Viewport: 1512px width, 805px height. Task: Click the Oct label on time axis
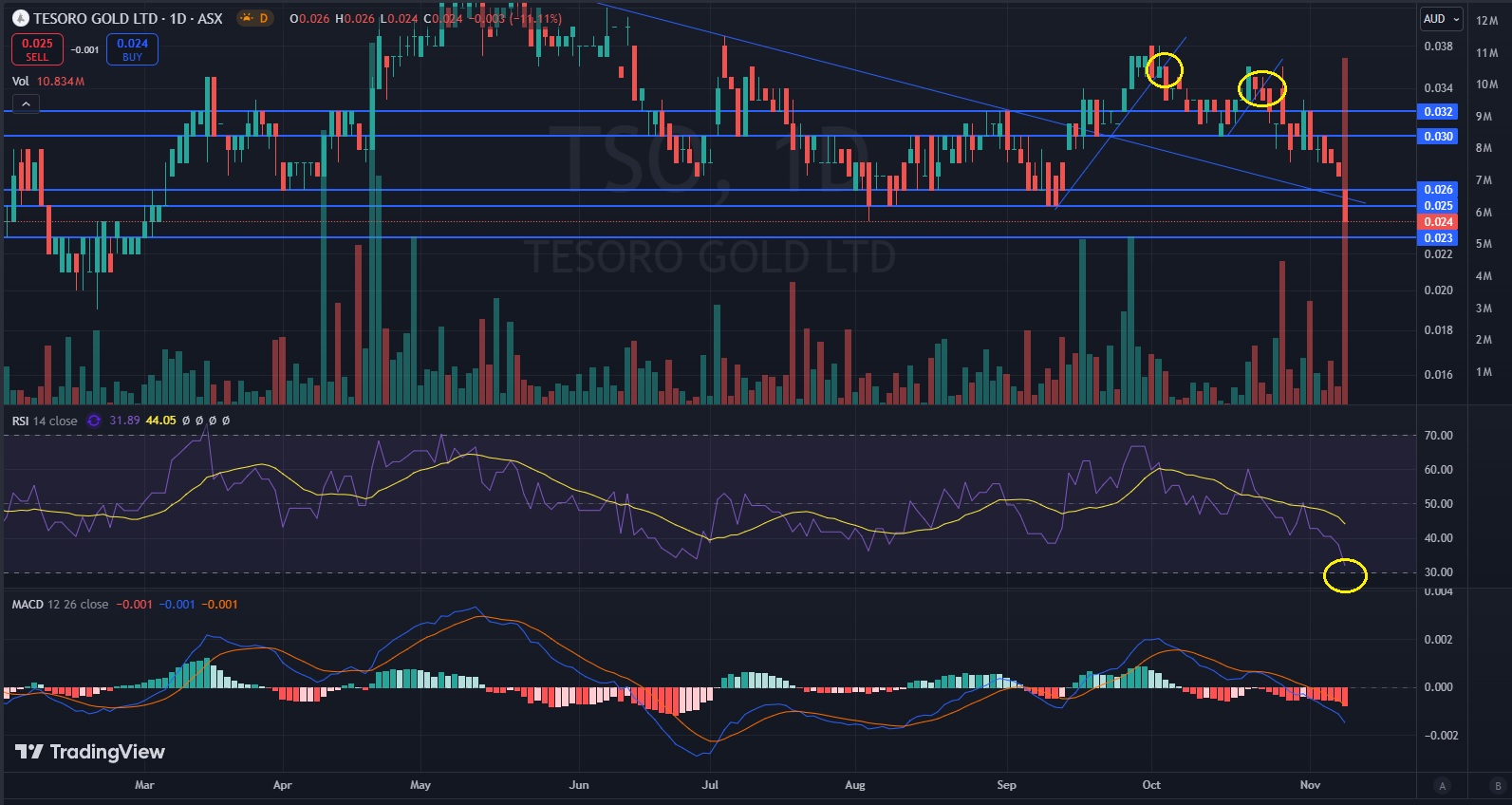coord(1151,785)
